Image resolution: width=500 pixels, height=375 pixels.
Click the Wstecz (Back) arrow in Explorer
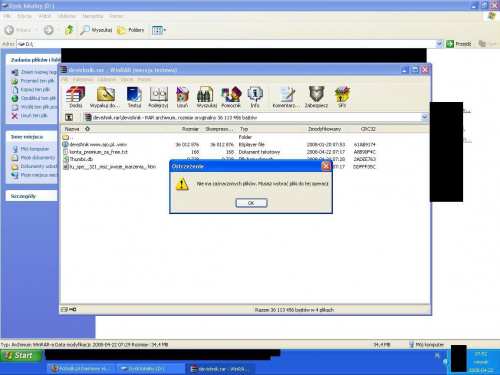coord(9,30)
